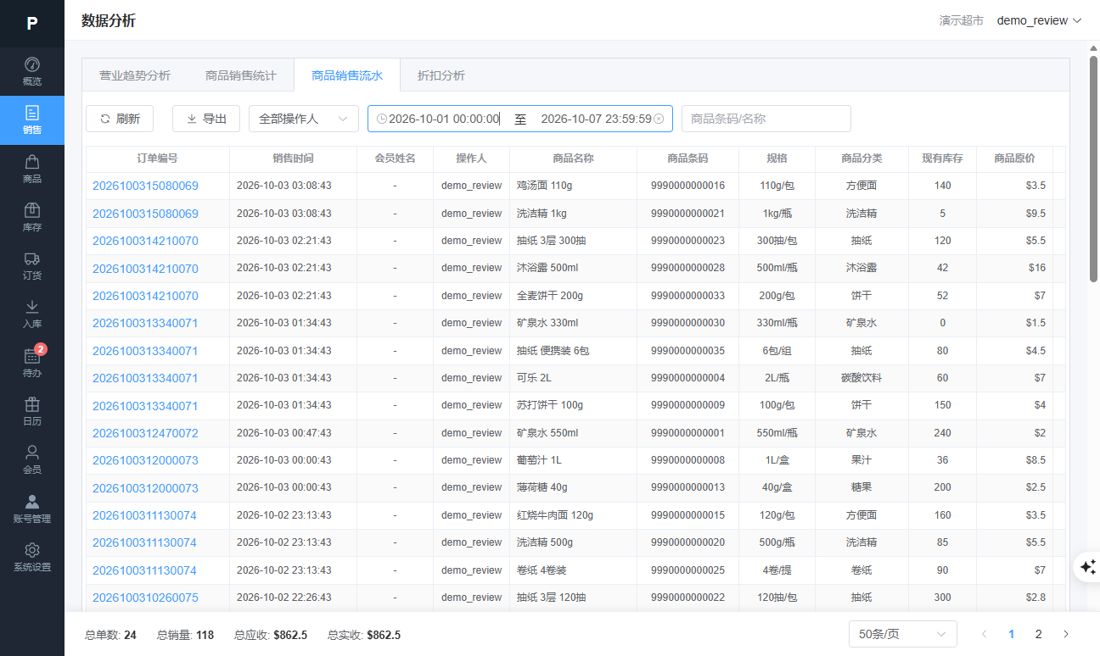Click the sparkle AI assistant floating icon
The image size is (1100, 656).
click(x=1088, y=566)
